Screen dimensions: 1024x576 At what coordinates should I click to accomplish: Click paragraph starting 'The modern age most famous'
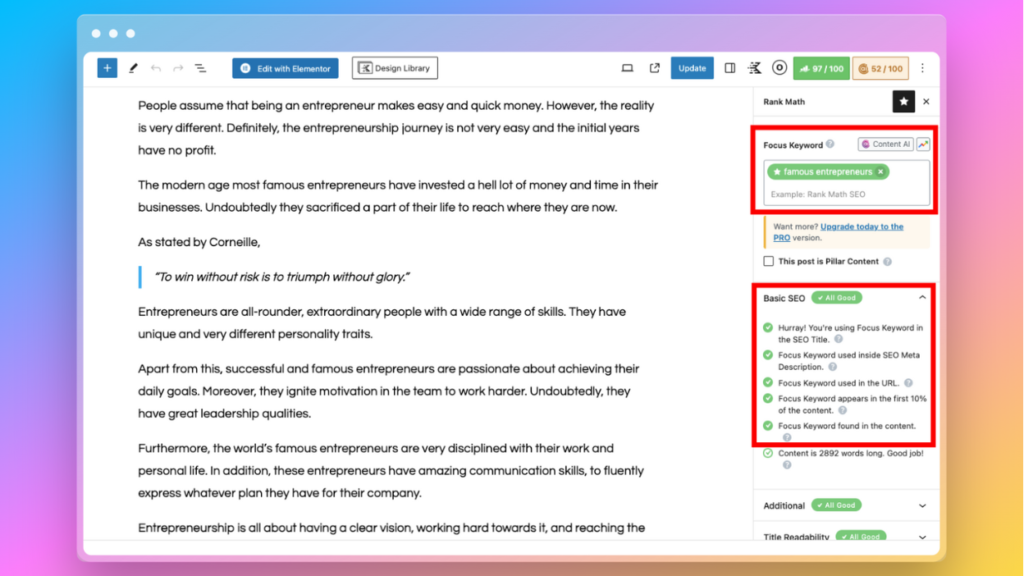(398, 196)
